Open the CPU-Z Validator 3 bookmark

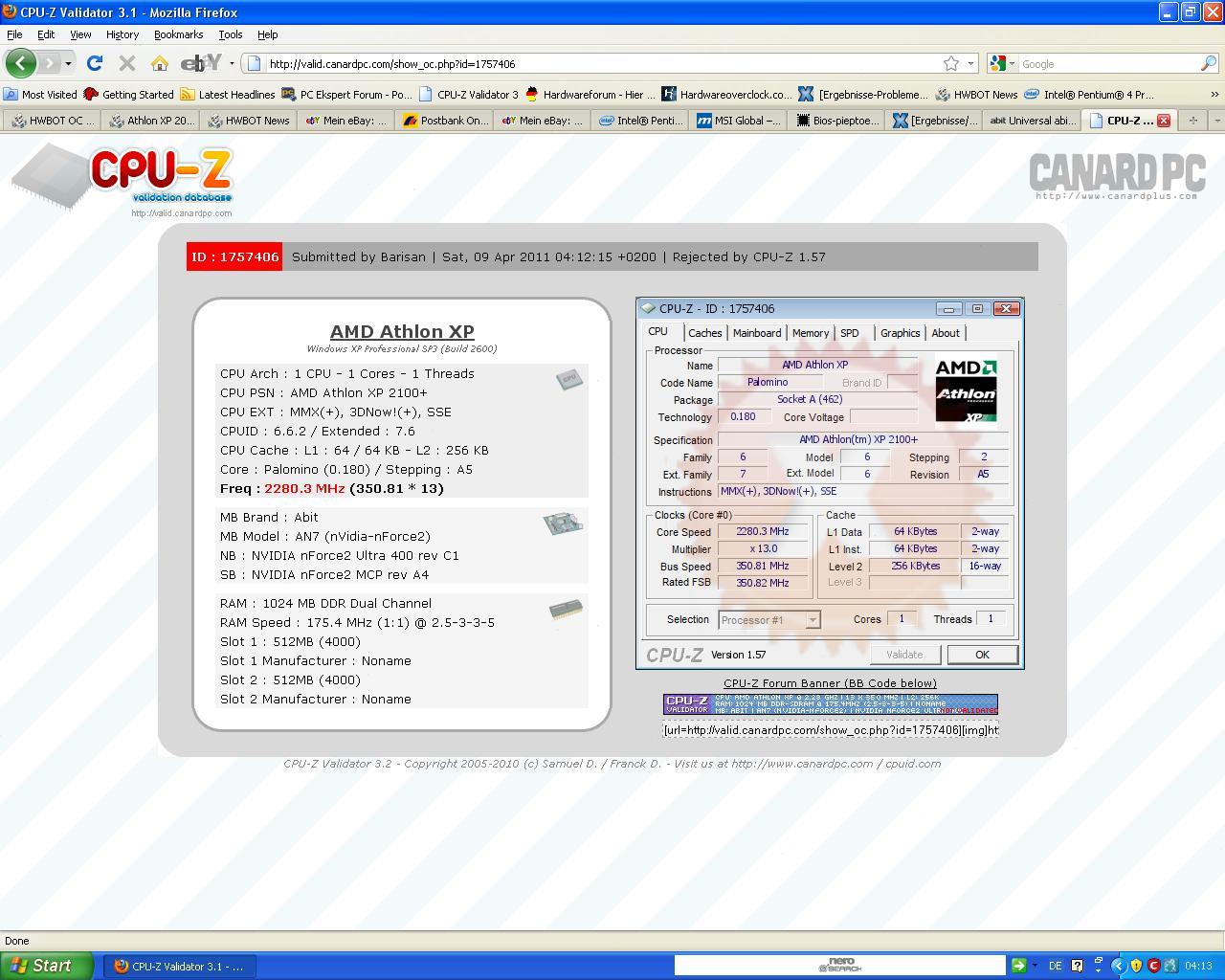pyautogui.click(x=469, y=95)
